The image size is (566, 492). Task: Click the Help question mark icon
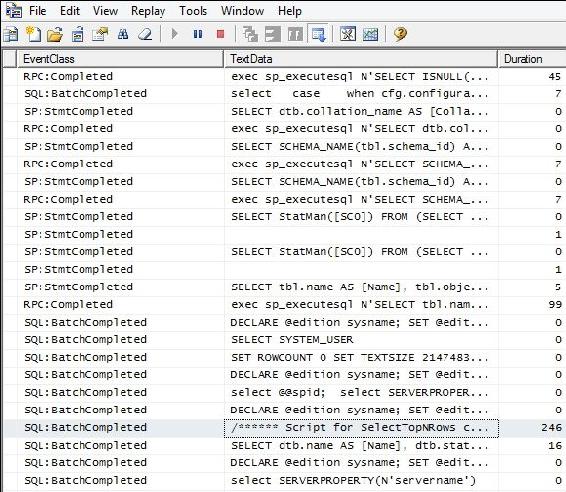pos(400,34)
